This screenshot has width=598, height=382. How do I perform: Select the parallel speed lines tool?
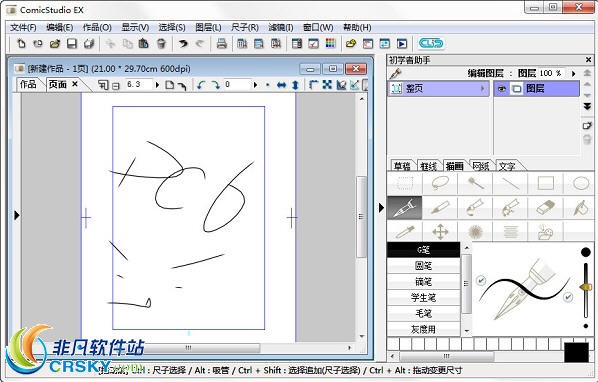coord(510,231)
